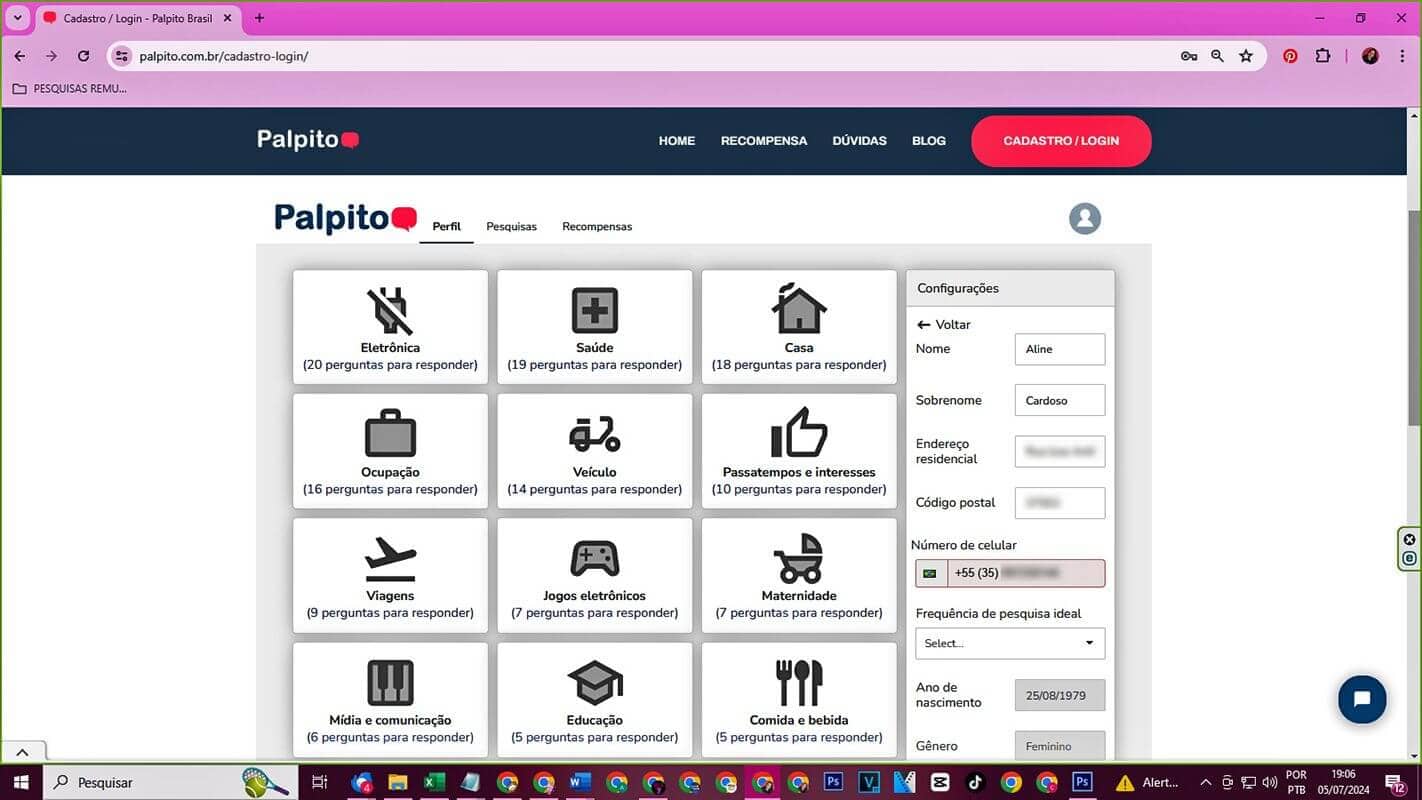The height and width of the screenshot is (800, 1422).
Task: Open Word from the taskbar
Action: 581,782
